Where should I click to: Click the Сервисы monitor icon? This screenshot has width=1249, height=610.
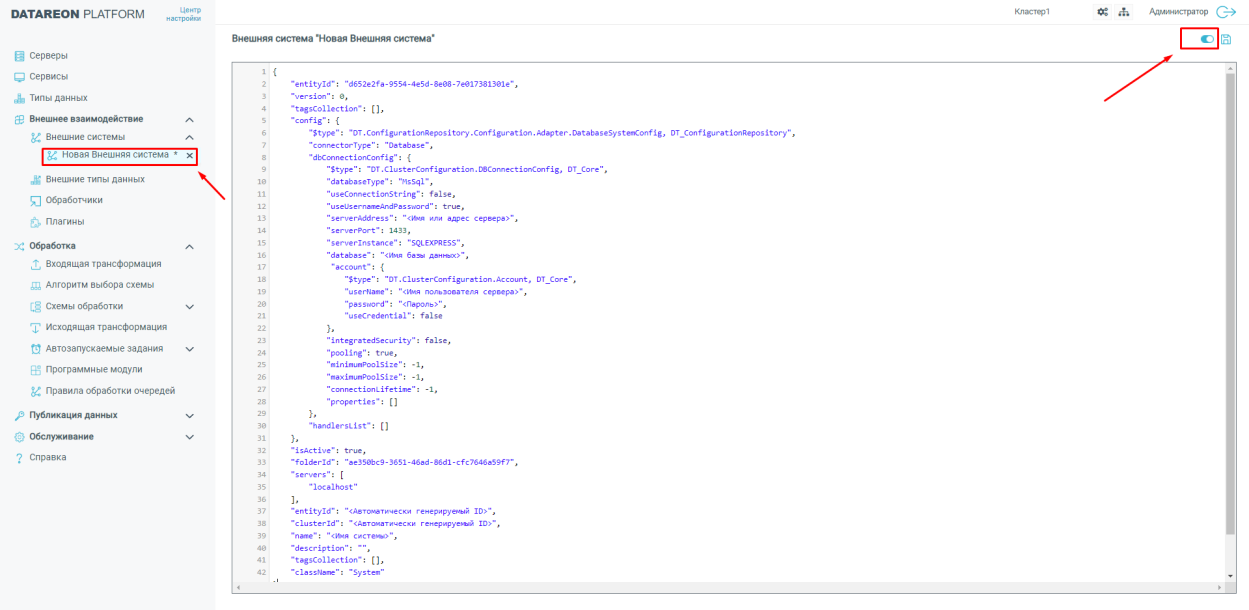point(19,77)
